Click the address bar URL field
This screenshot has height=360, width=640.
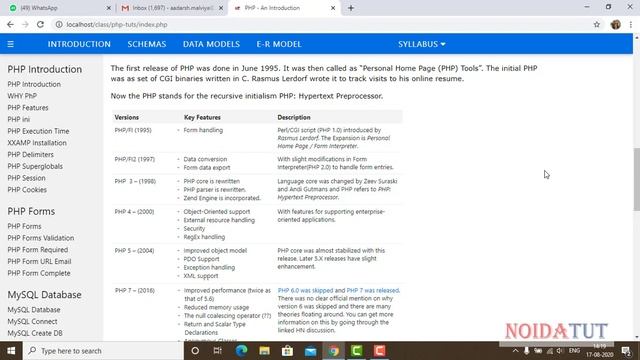tap(322, 24)
